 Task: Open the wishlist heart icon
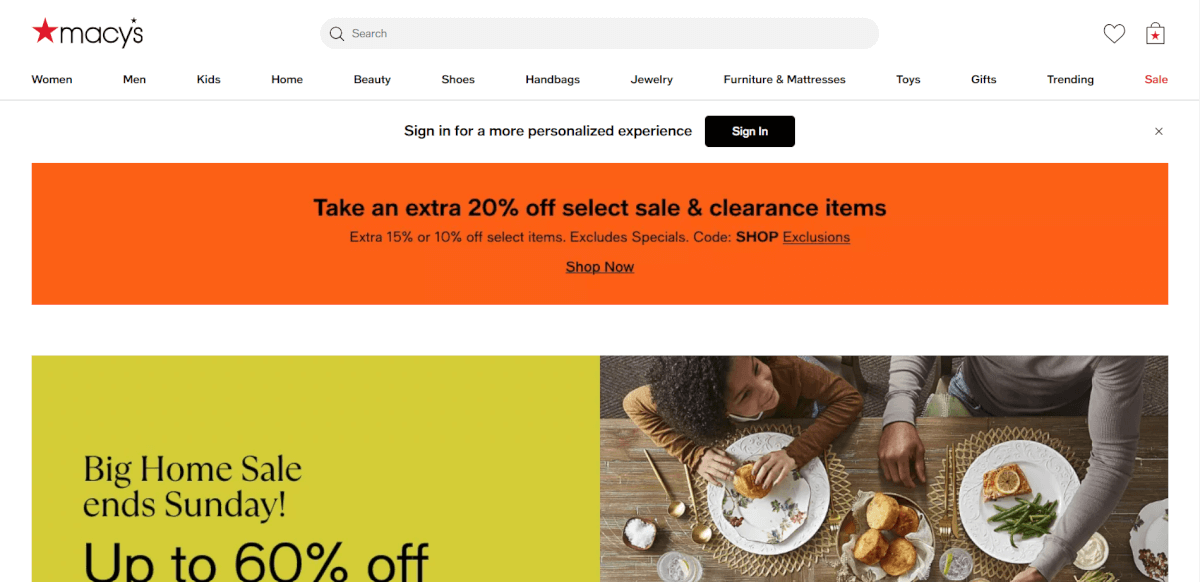point(1114,33)
